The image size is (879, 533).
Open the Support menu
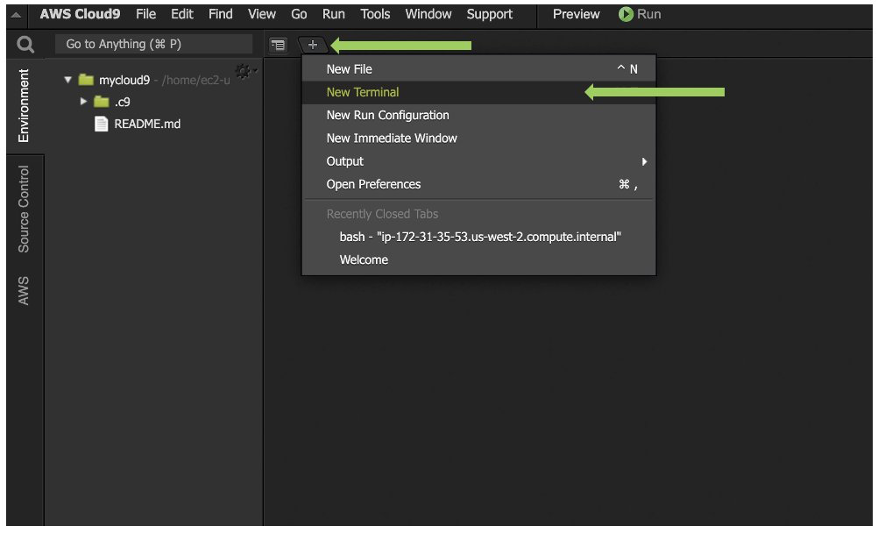point(489,14)
